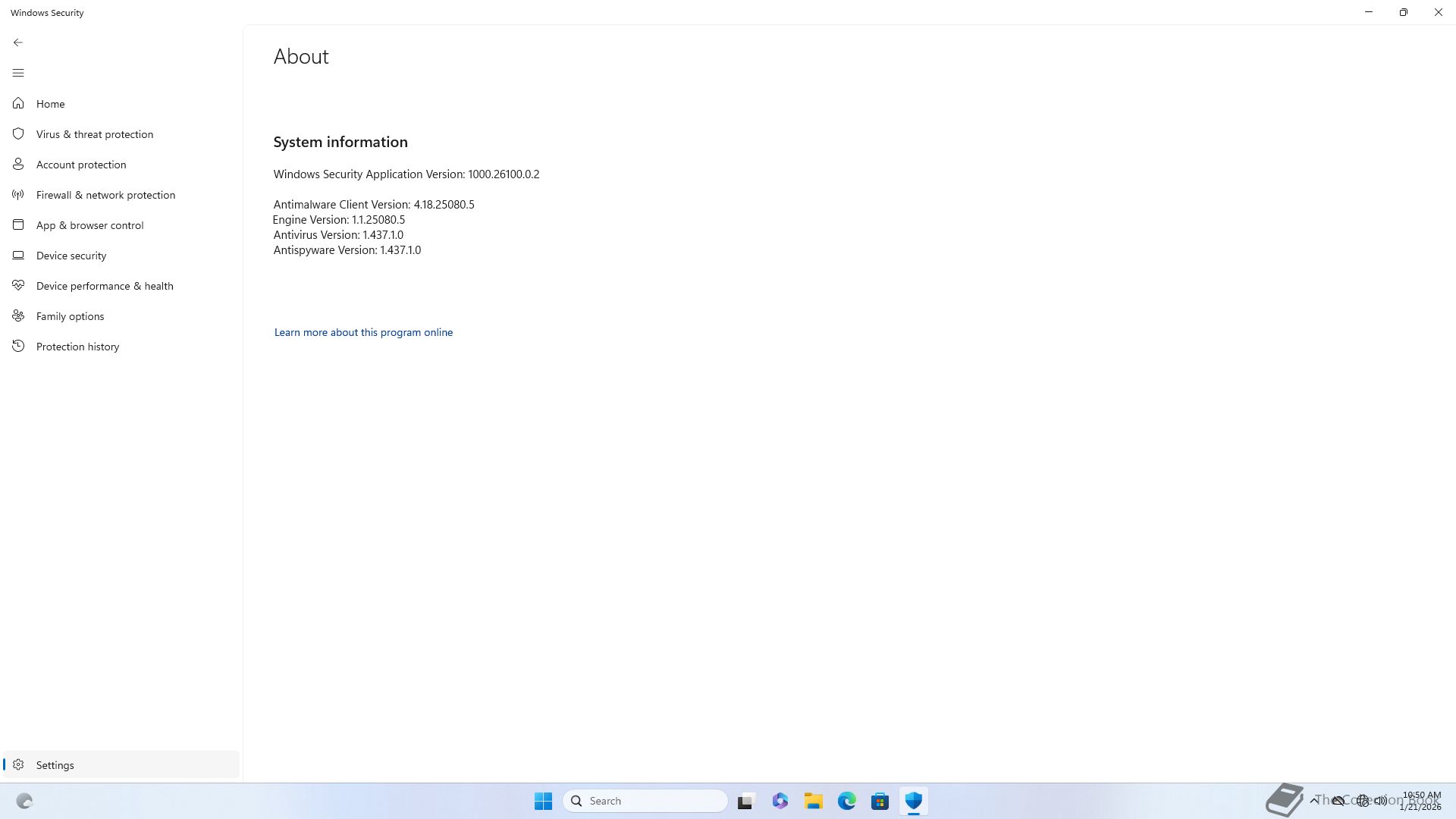Open Device security laptop icon
1456x819 pixels.
click(x=18, y=255)
